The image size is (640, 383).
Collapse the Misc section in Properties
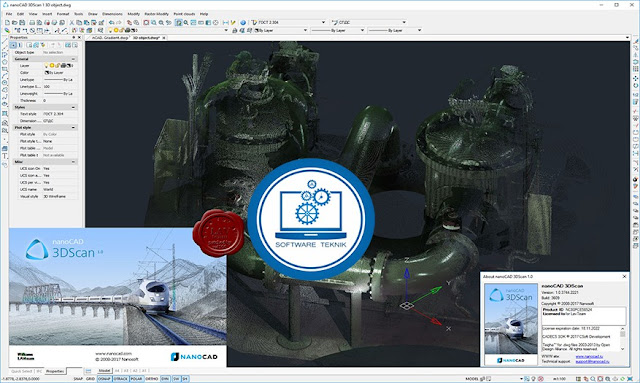point(73,162)
